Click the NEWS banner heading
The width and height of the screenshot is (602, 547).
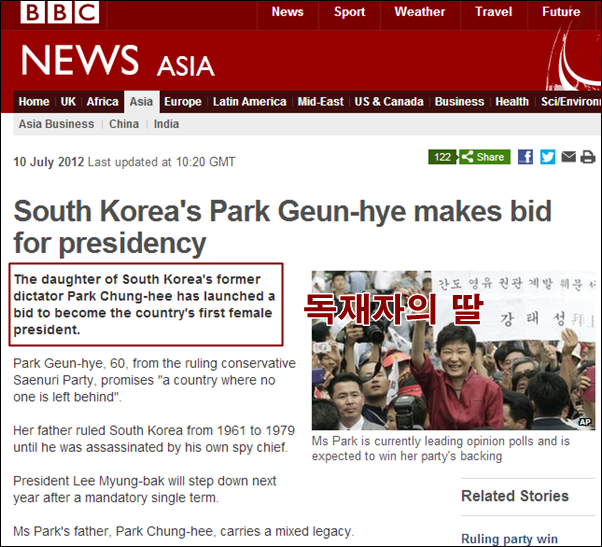pos(79,60)
